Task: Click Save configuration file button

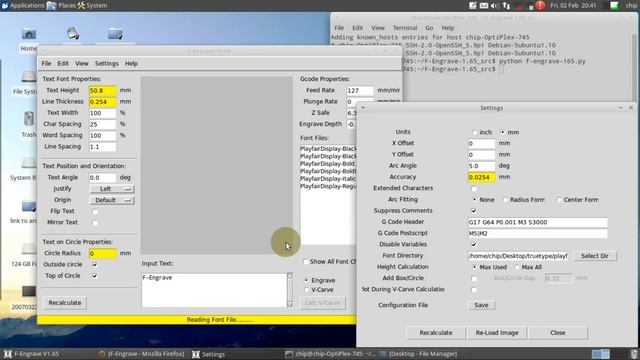Action: (x=481, y=305)
